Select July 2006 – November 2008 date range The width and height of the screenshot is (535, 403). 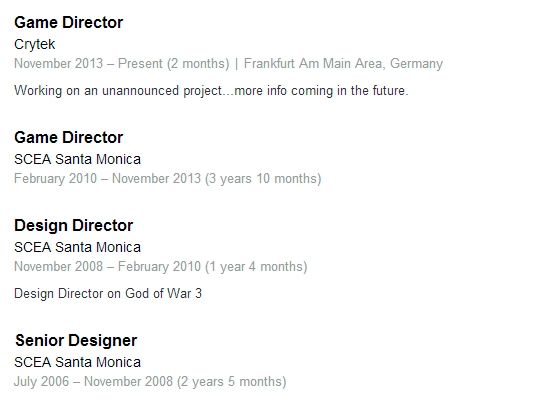(93, 382)
